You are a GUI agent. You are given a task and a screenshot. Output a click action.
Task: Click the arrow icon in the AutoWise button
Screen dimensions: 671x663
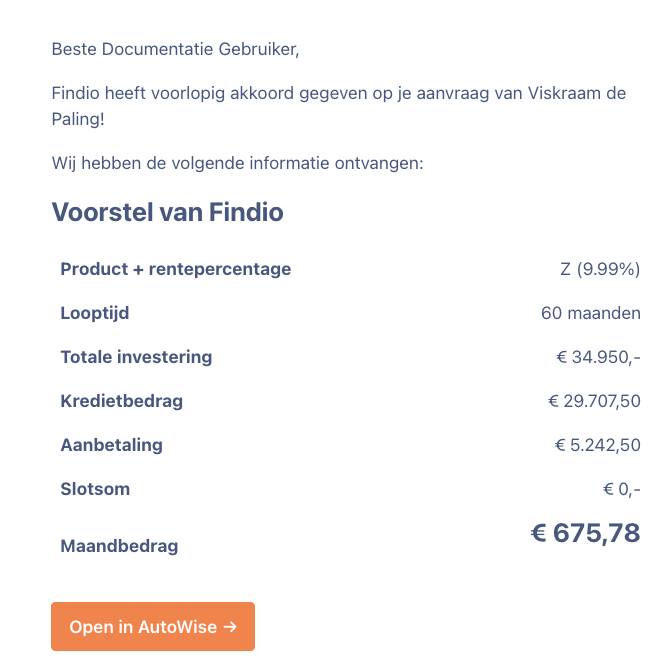tap(230, 627)
